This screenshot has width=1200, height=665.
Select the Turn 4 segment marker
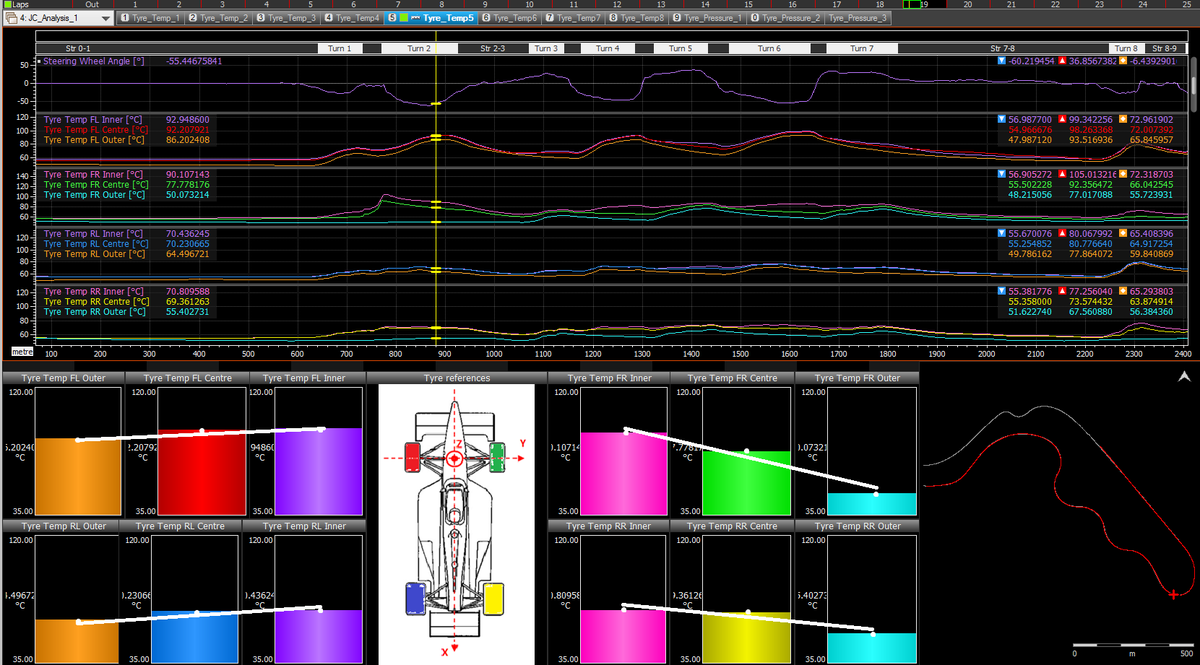pos(608,48)
